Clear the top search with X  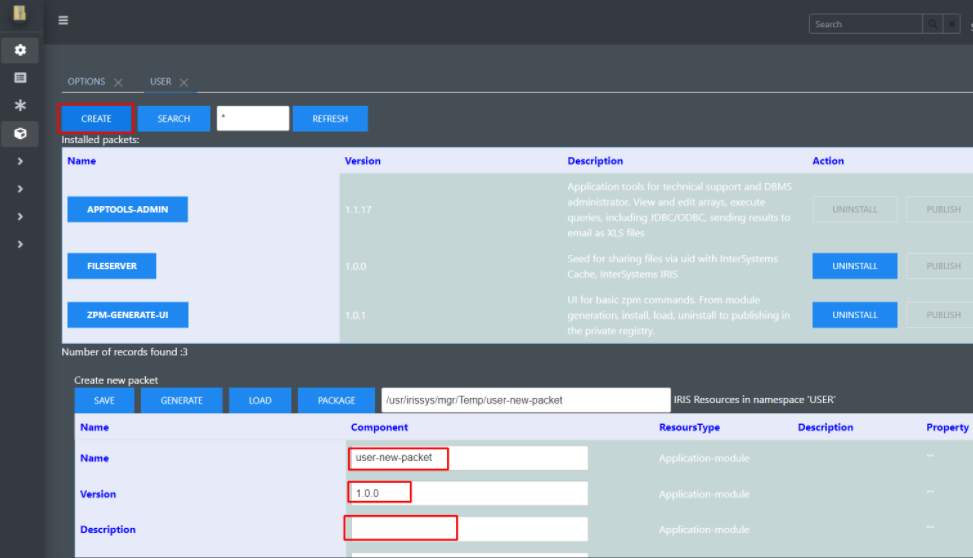[951, 24]
